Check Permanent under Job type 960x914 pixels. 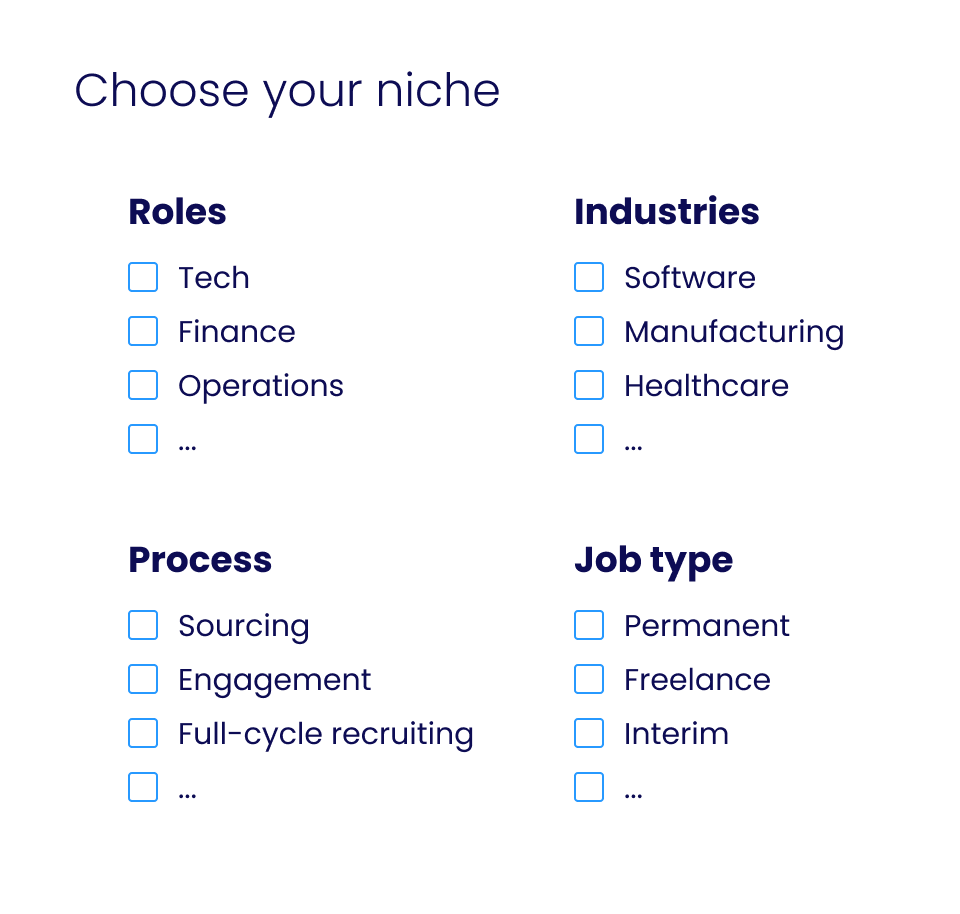pos(589,625)
